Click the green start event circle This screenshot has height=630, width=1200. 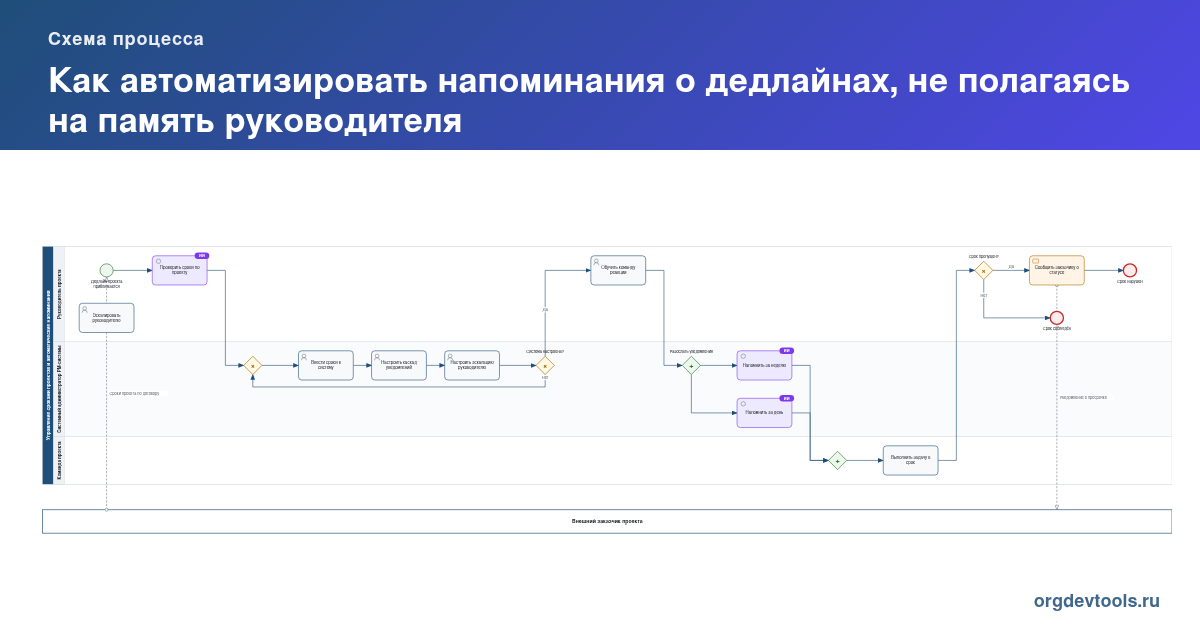(x=106, y=270)
